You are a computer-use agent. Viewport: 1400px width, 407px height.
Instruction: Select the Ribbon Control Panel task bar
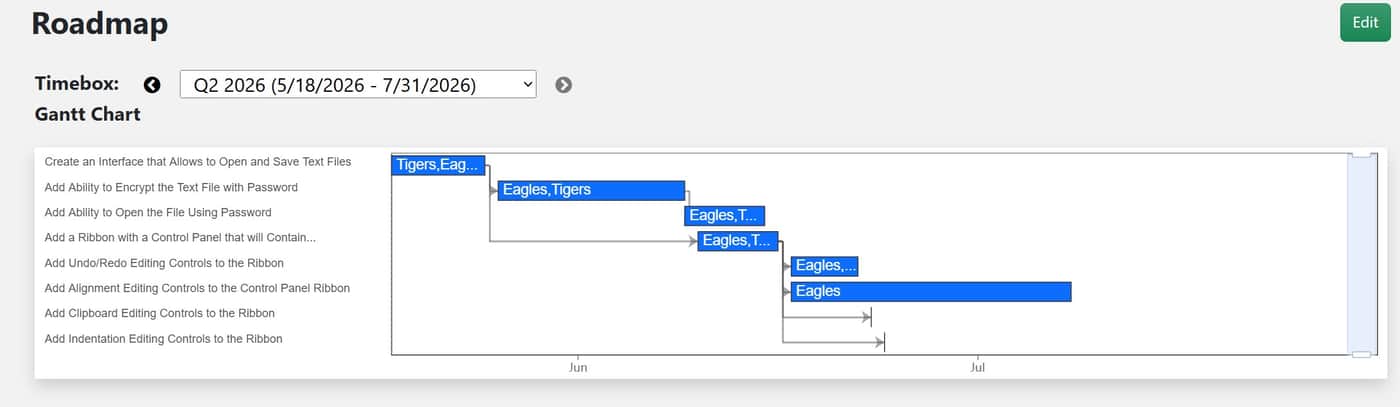(738, 240)
